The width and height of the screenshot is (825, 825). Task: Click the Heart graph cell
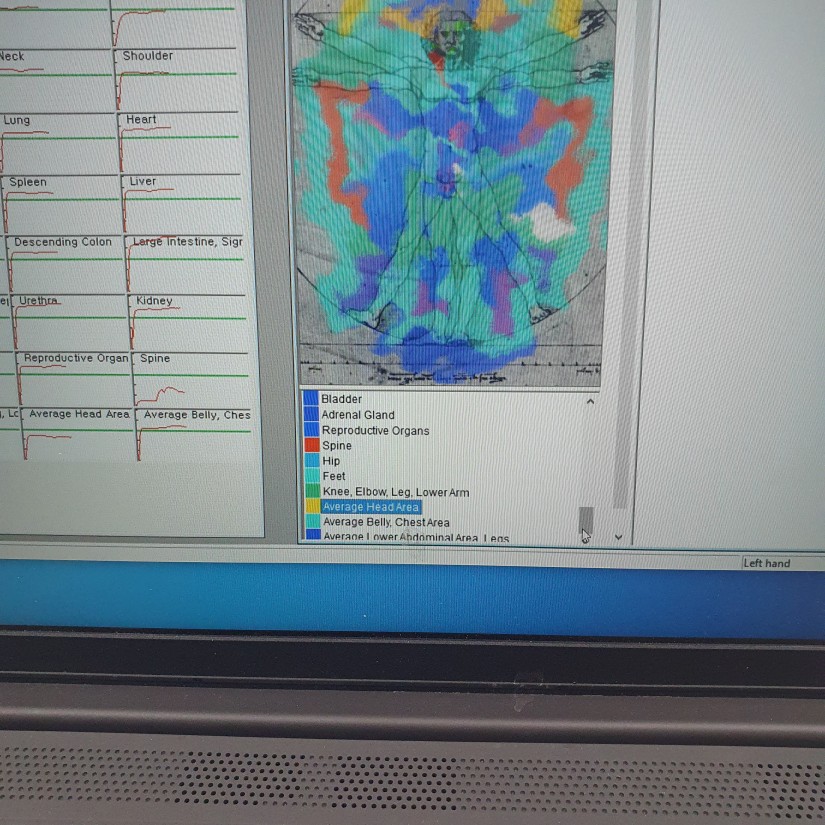(179, 143)
